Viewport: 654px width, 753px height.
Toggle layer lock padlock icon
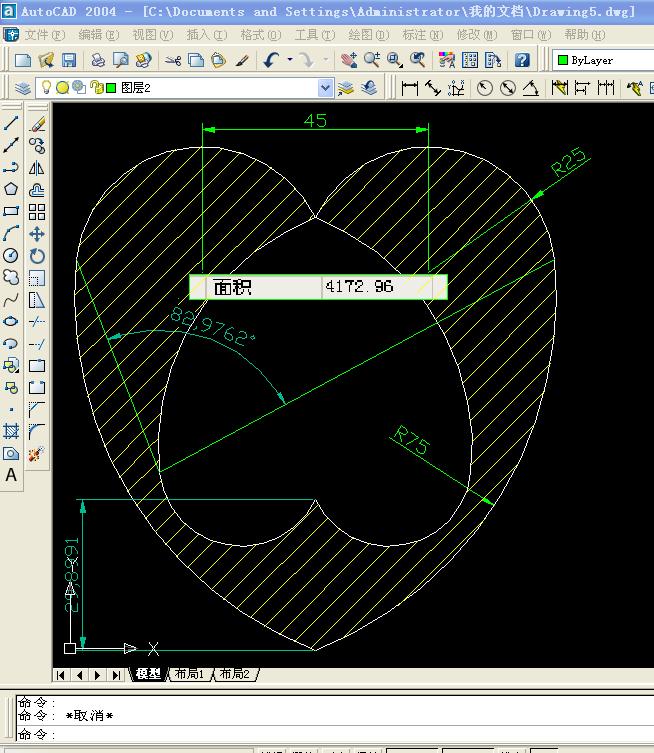(x=97, y=87)
